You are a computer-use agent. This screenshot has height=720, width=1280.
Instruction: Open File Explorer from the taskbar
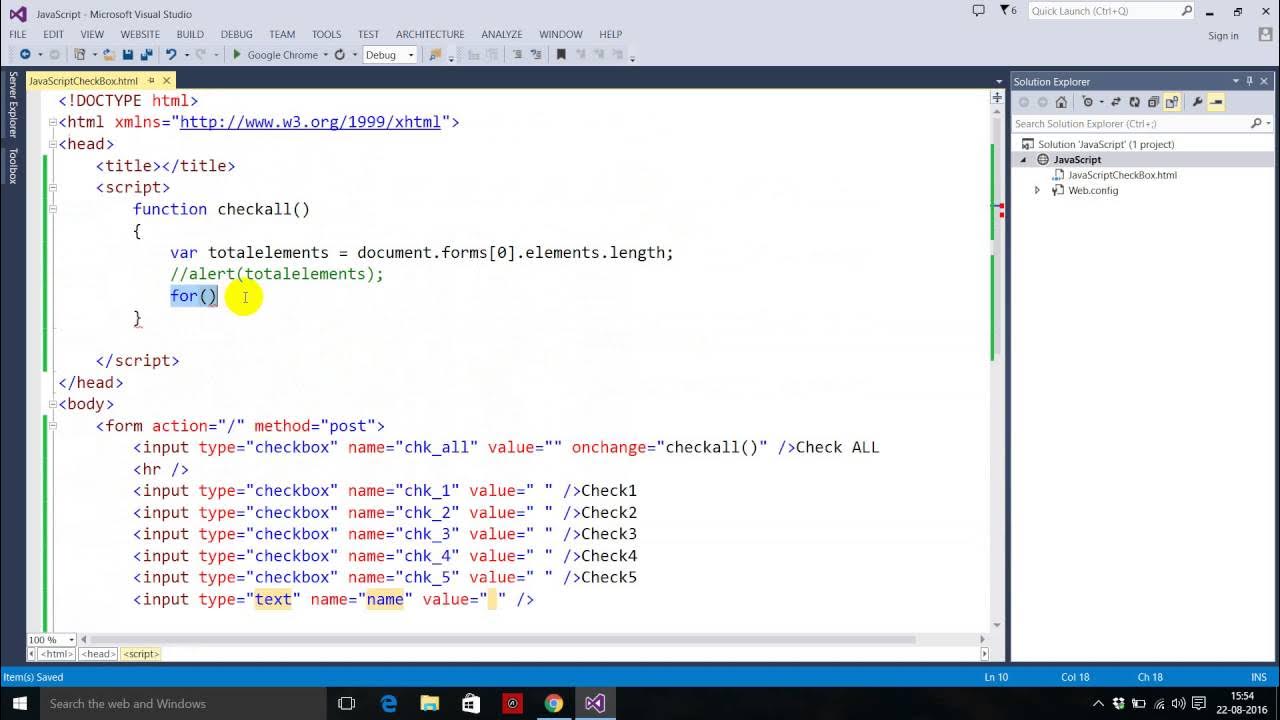point(430,703)
